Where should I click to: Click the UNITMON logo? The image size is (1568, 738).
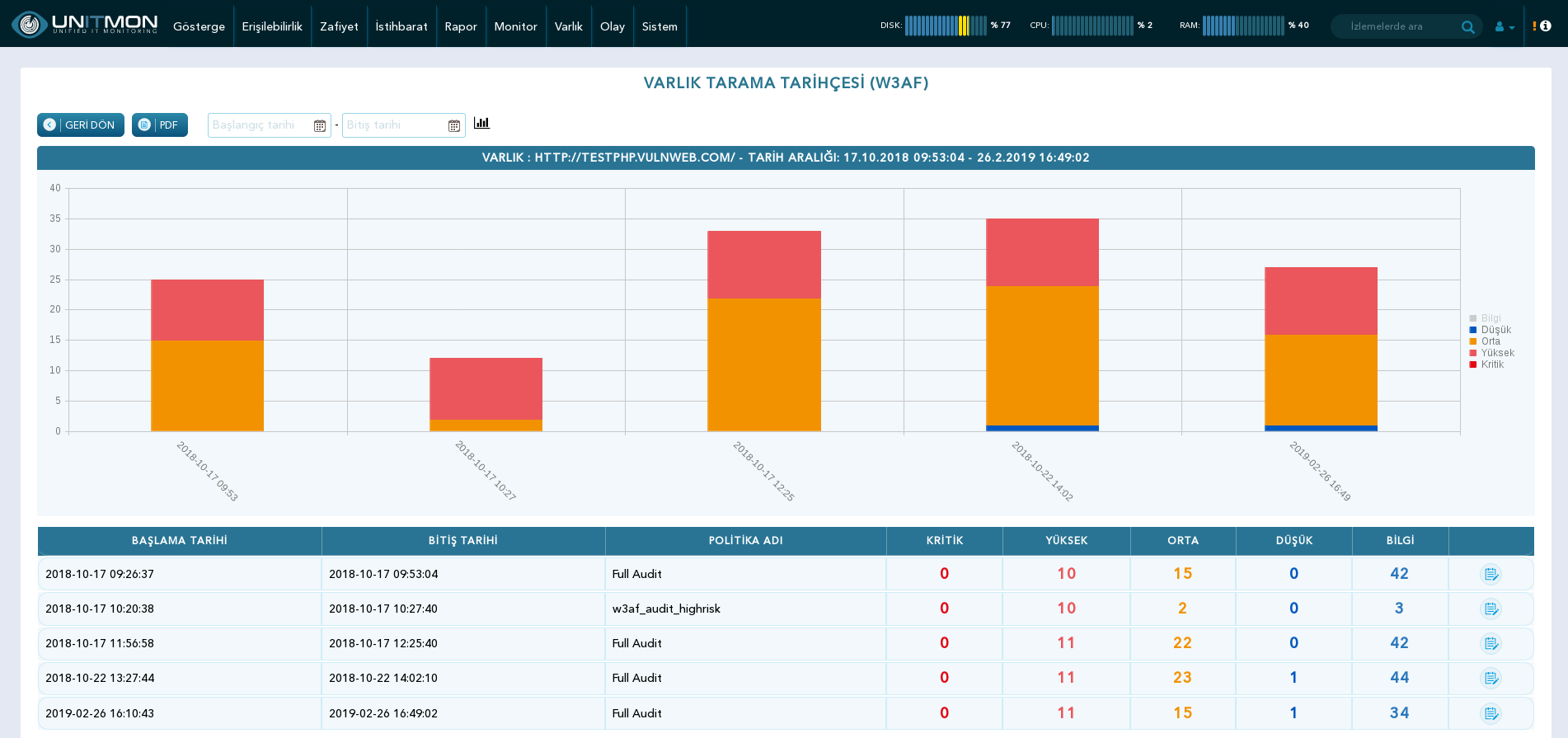click(x=85, y=25)
